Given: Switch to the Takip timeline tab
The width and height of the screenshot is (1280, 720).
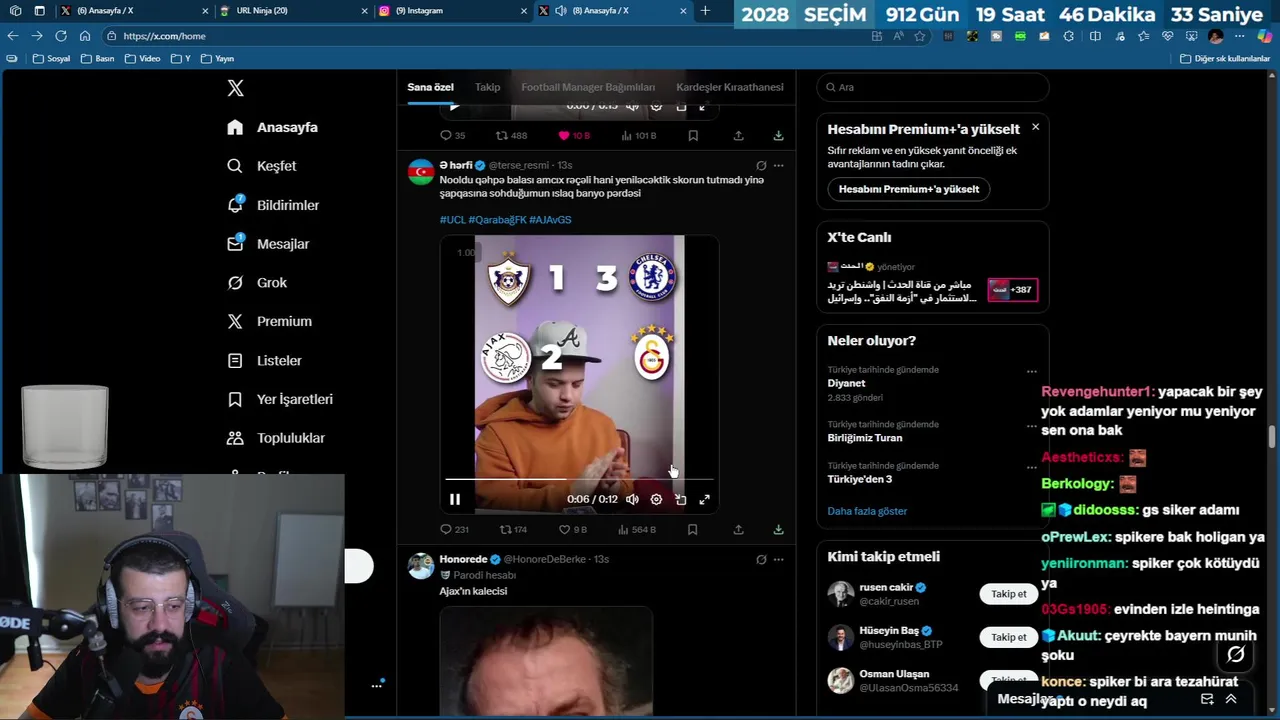Looking at the screenshot, I should (488, 87).
